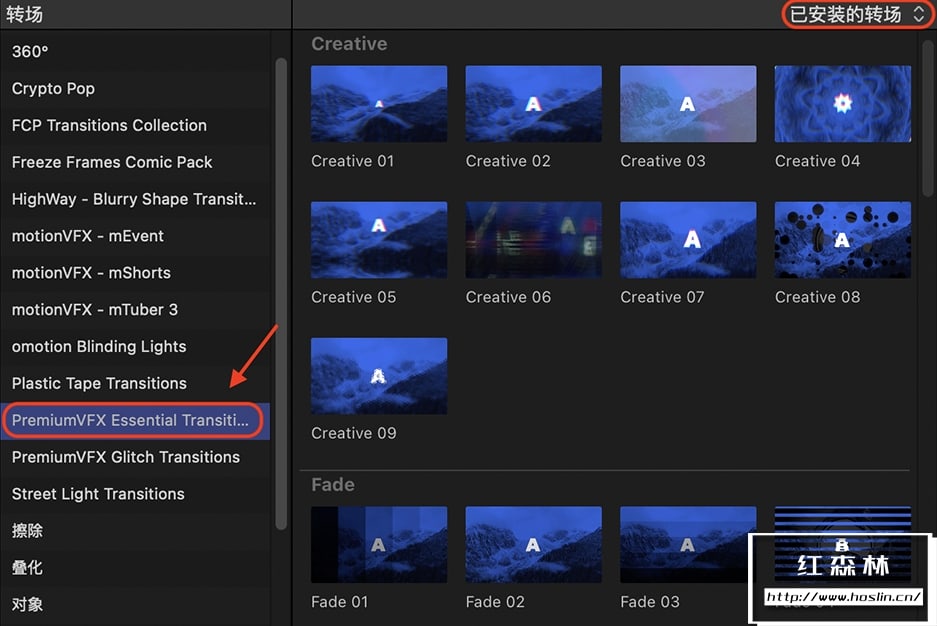The height and width of the screenshot is (626, 937).
Task: Select the 叠化 category
Action: point(135,567)
